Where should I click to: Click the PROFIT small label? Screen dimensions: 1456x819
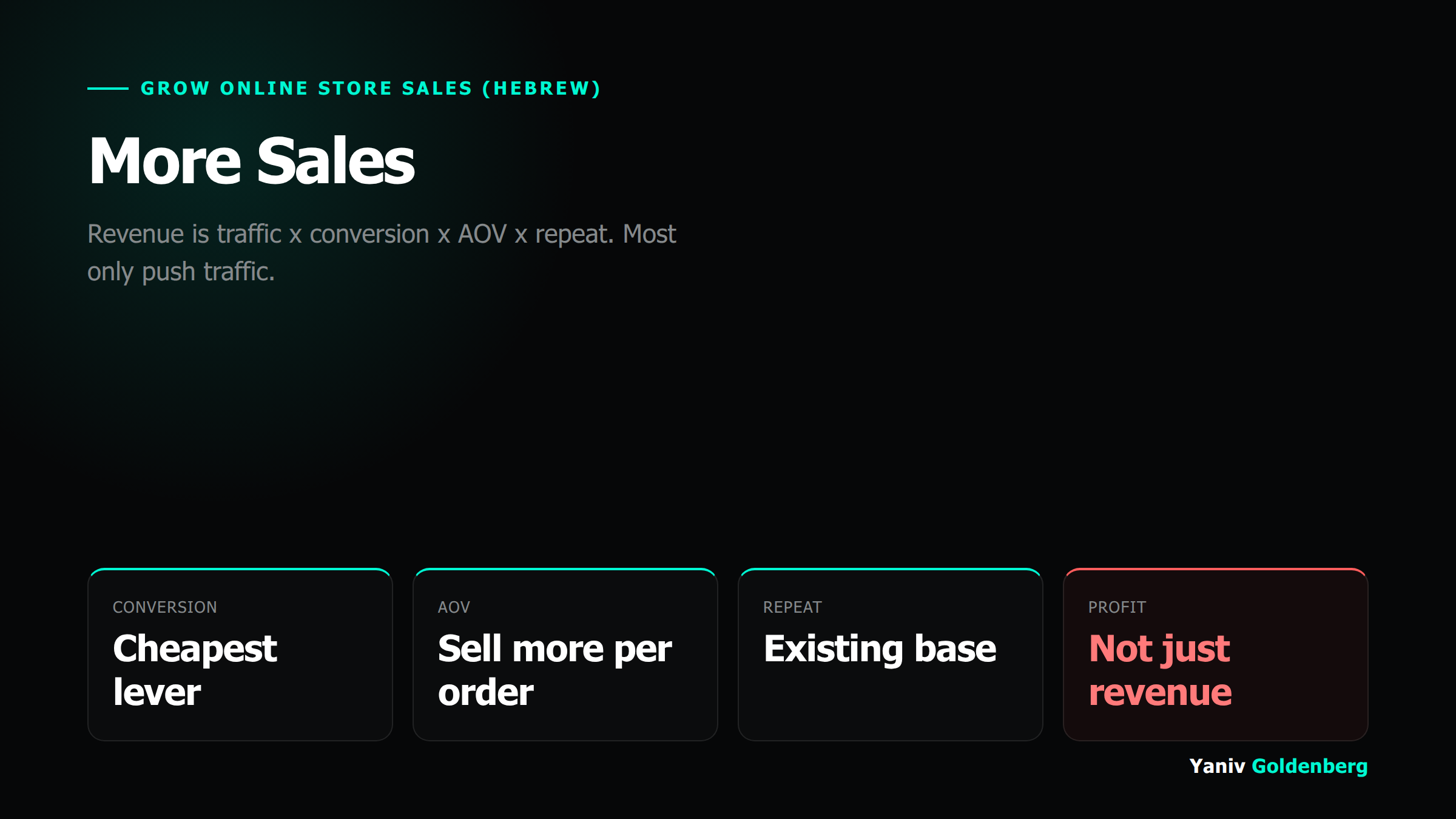coord(1117,607)
